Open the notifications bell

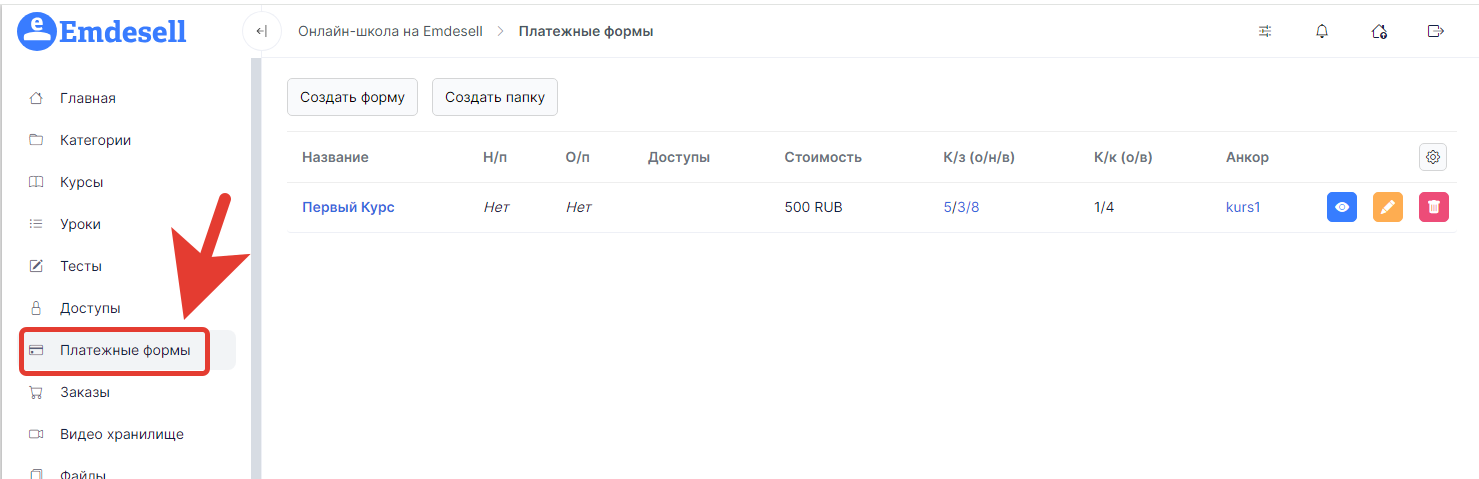click(x=1322, y=31)
